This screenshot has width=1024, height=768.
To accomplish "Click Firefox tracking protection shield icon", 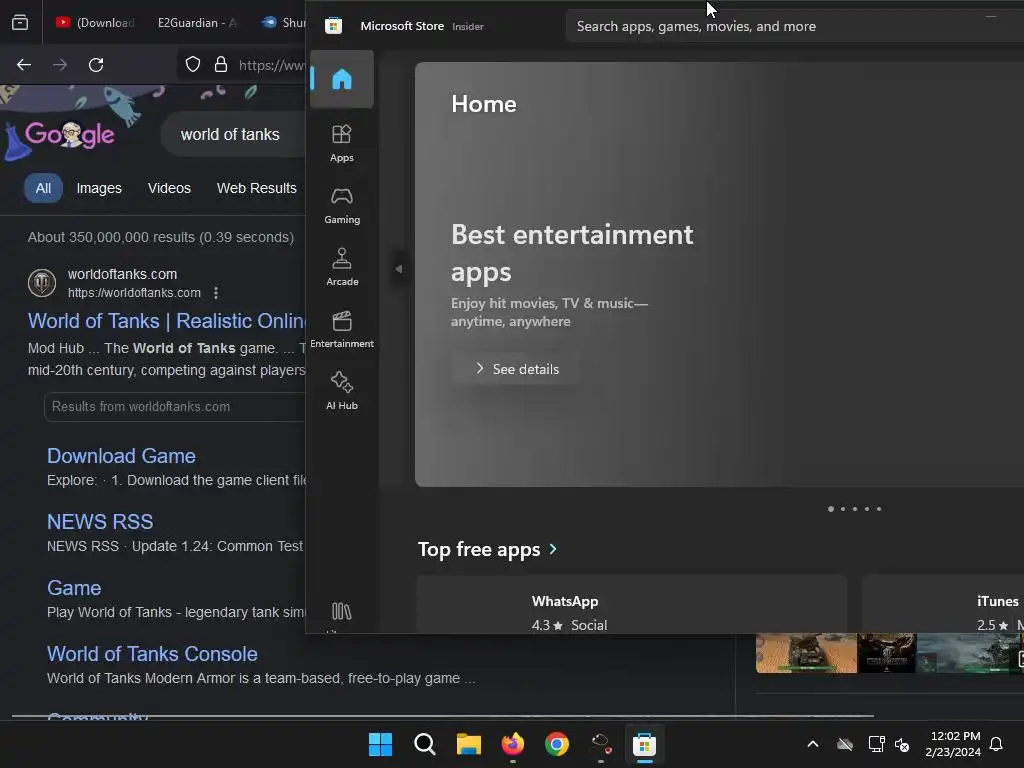I will click(193, 65).
